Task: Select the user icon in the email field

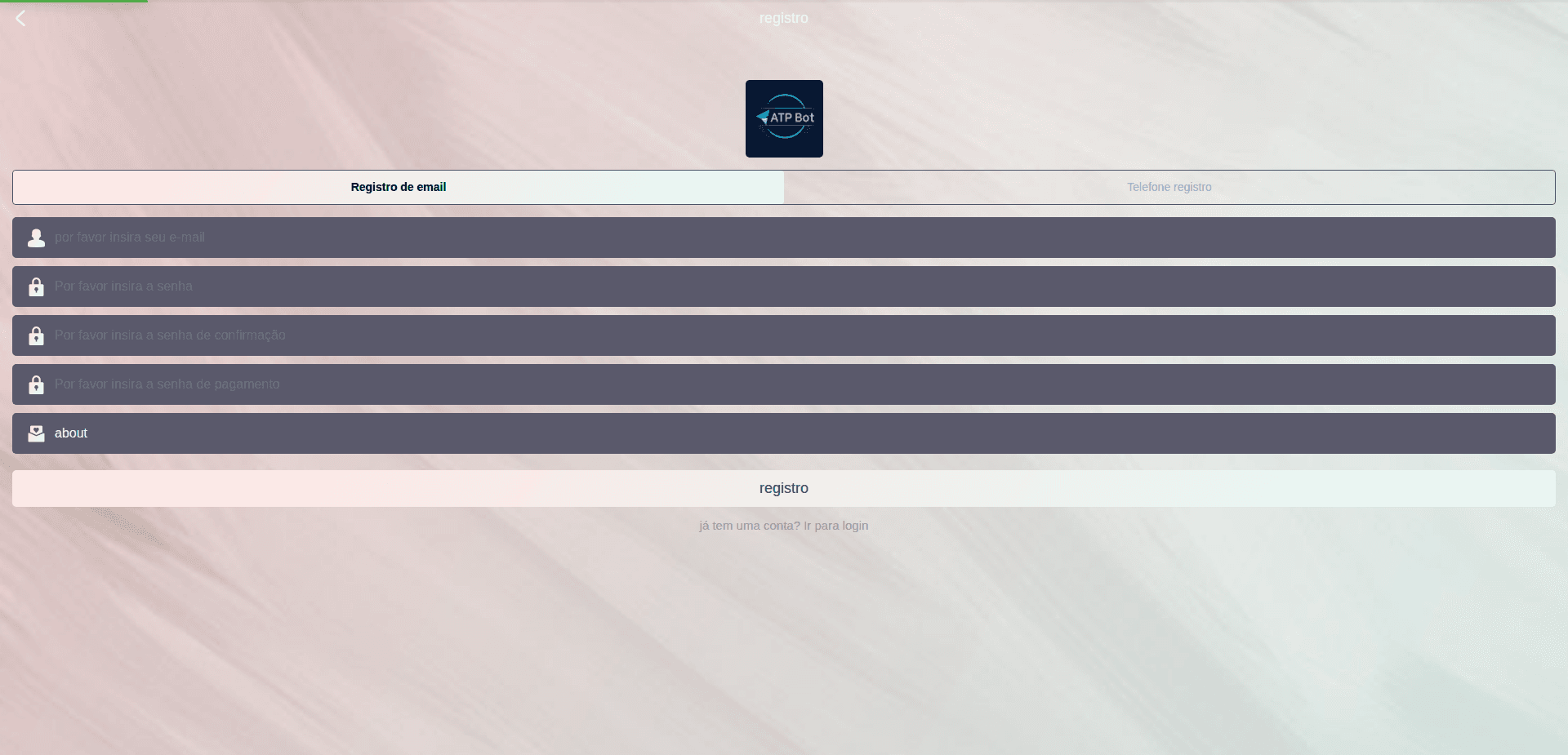Action: 36,238
